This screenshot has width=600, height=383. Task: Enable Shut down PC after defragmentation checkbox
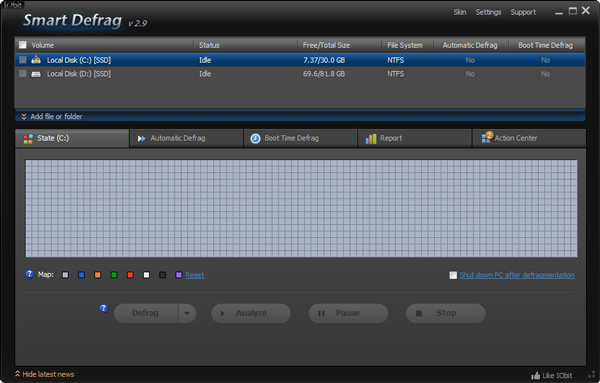click(x=453, y=275)
